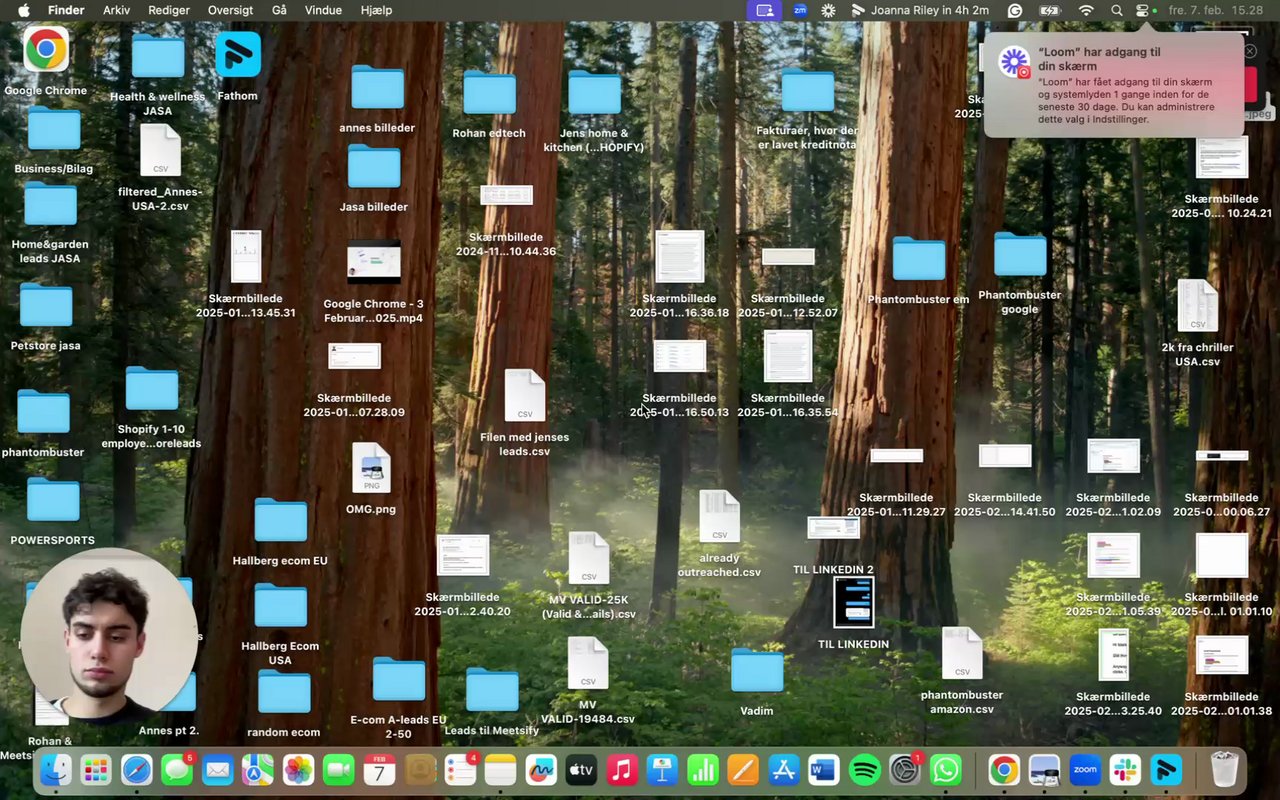Select the OMG.png file

371,468
